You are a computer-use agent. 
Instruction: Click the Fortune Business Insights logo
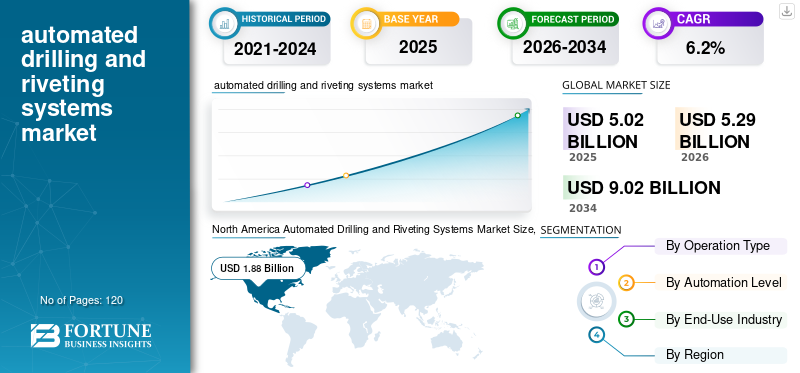click(x=91, y=336)
